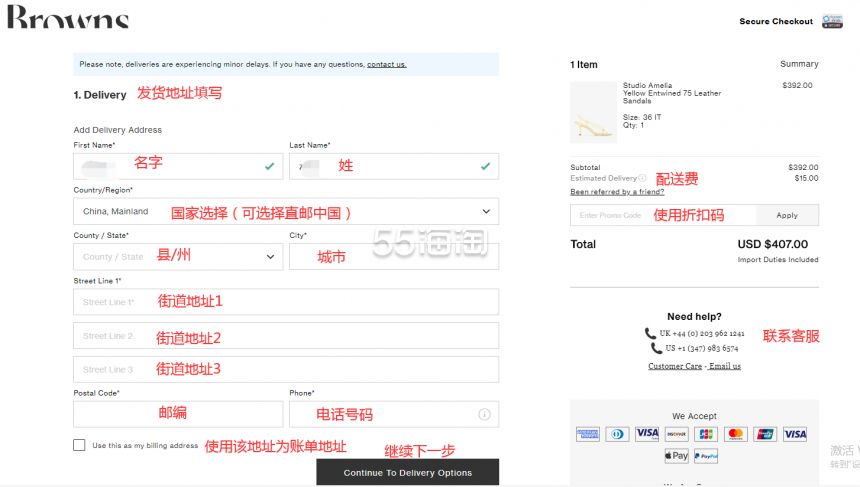Viewport: 860px width, 487px height.
Task: Open the Country/Region dropdown
Action: coord(286,211)
